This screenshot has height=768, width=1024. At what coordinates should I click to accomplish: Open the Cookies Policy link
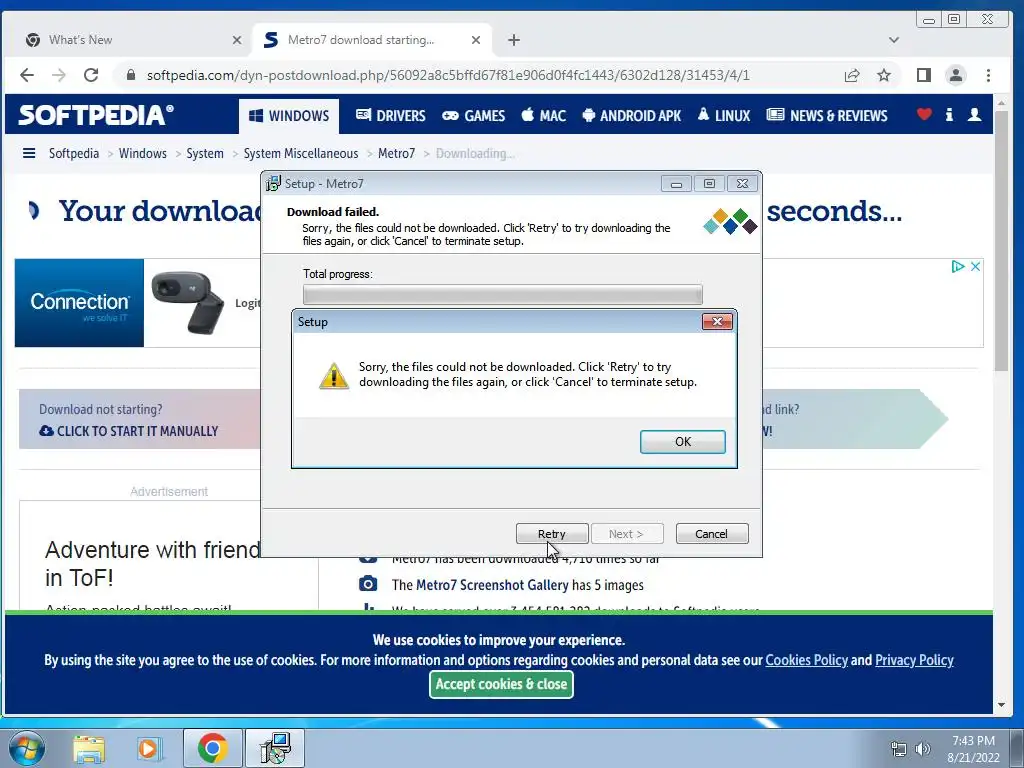(x=807, y=660)
